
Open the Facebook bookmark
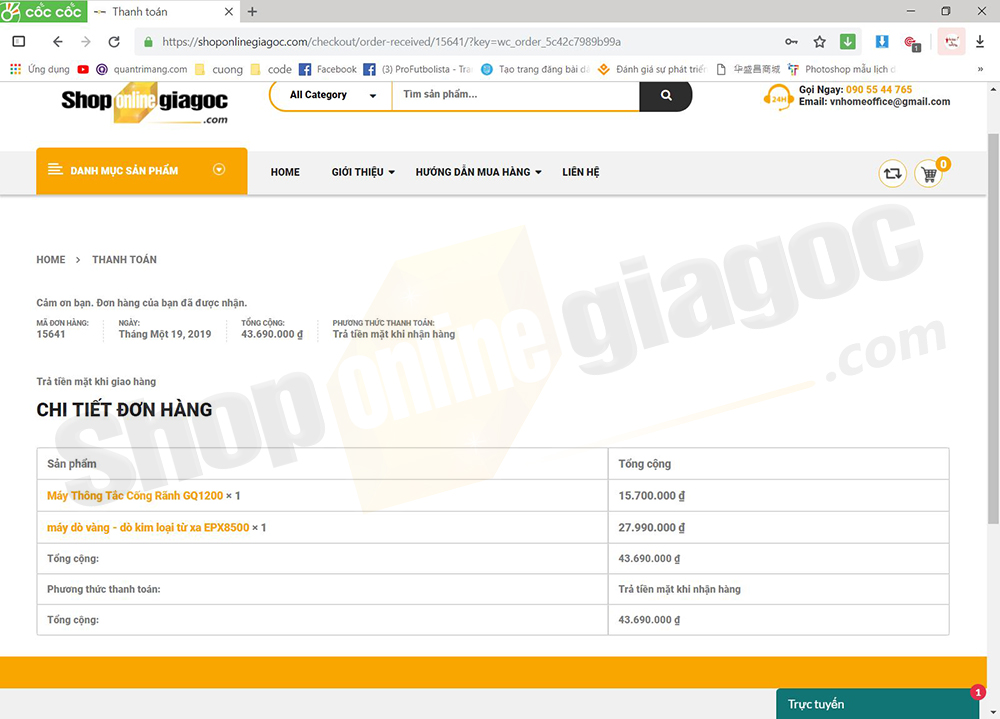328,69
